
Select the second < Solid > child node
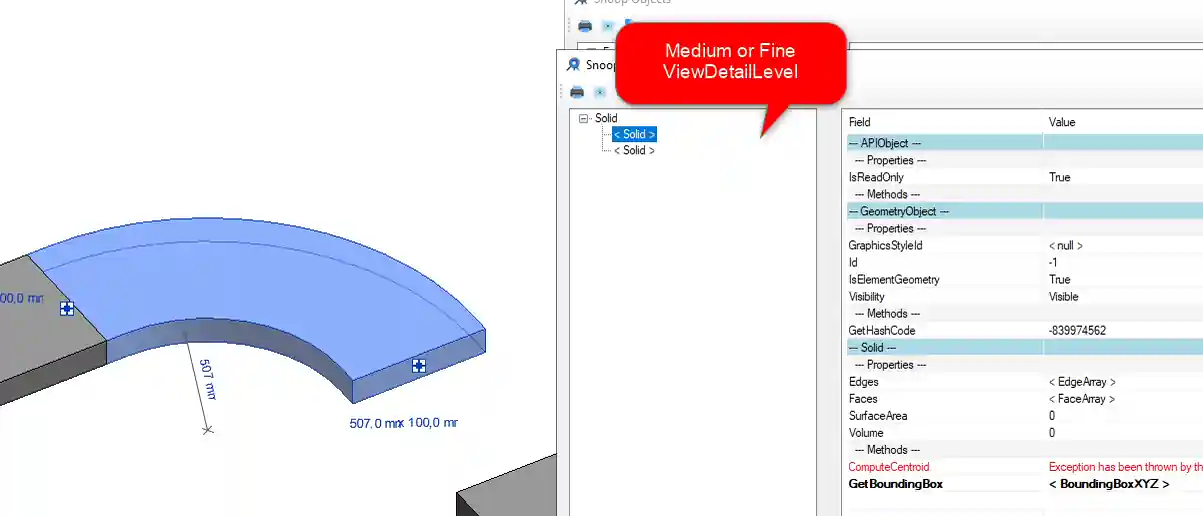click(634, 151)
